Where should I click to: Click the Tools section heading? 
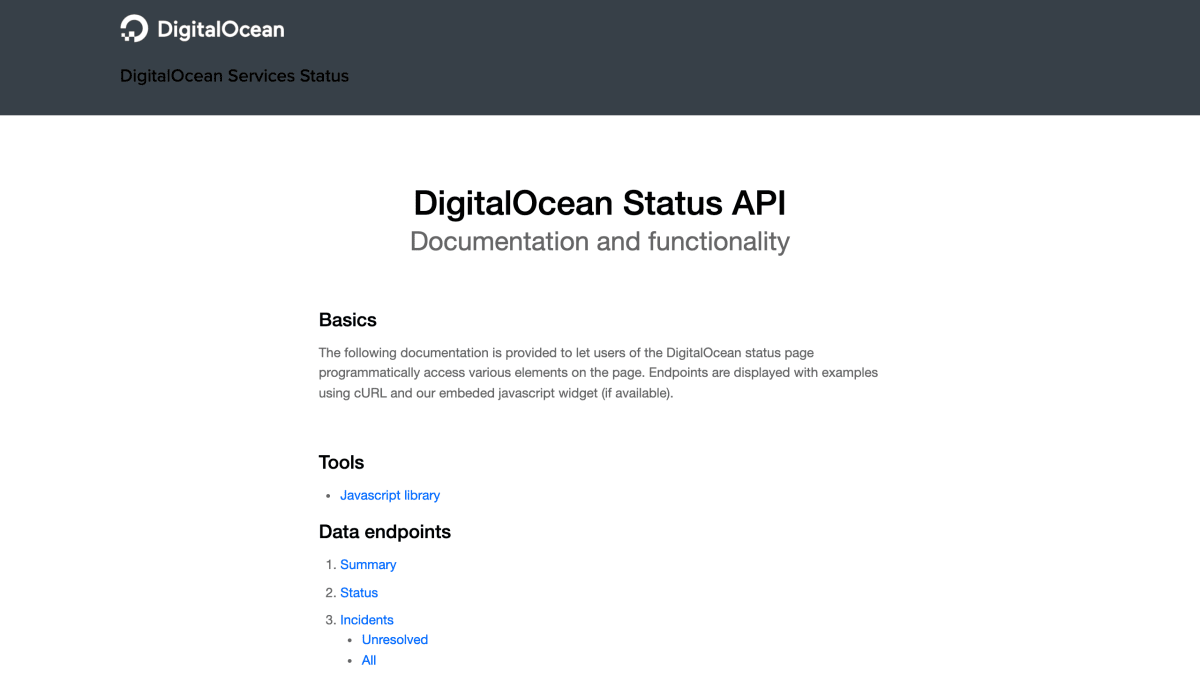[341, 462]
